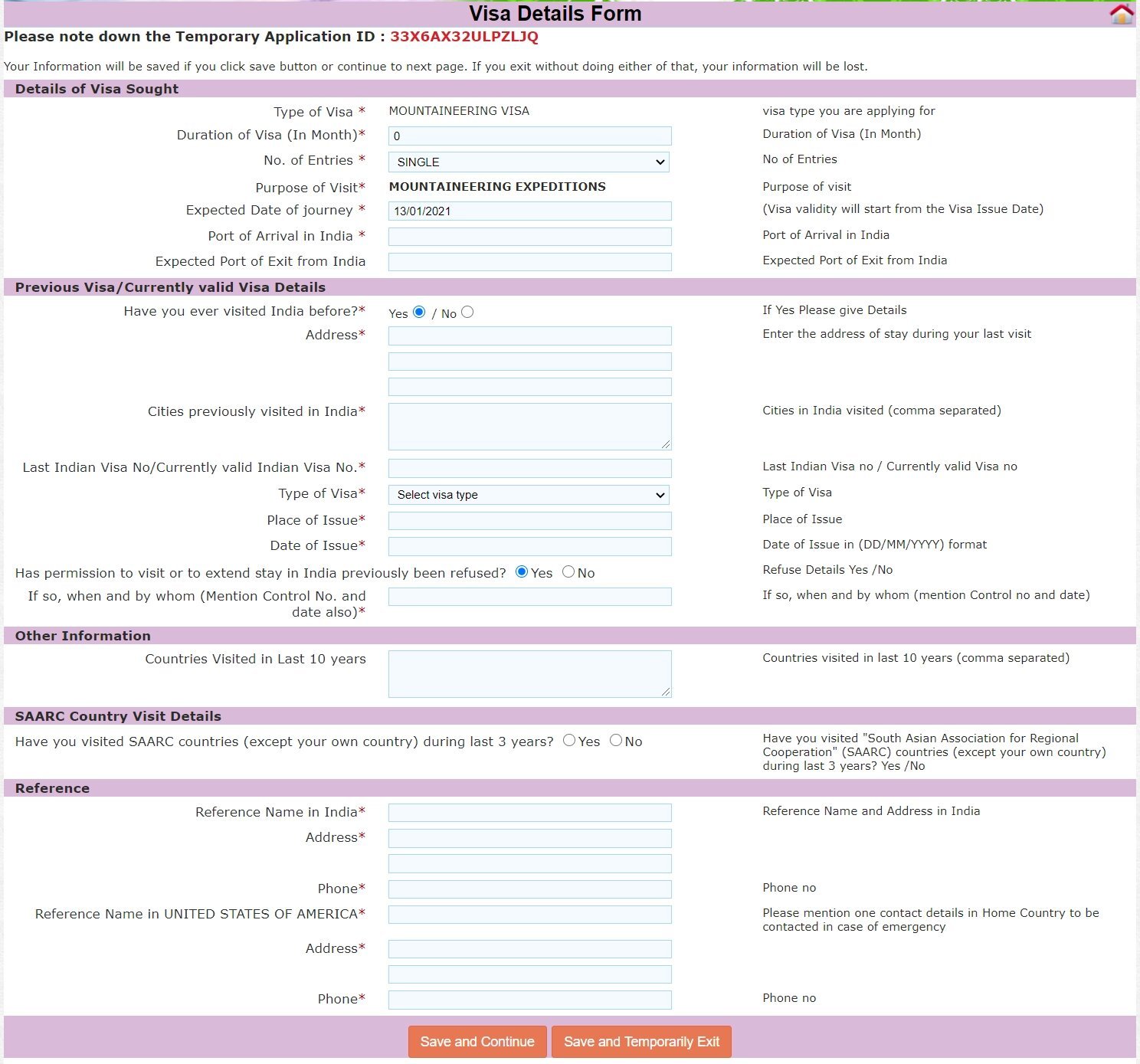Screen dimensions: 1140x1064
Task: Click Reference Name in United States field
Action: coord(530,915)
